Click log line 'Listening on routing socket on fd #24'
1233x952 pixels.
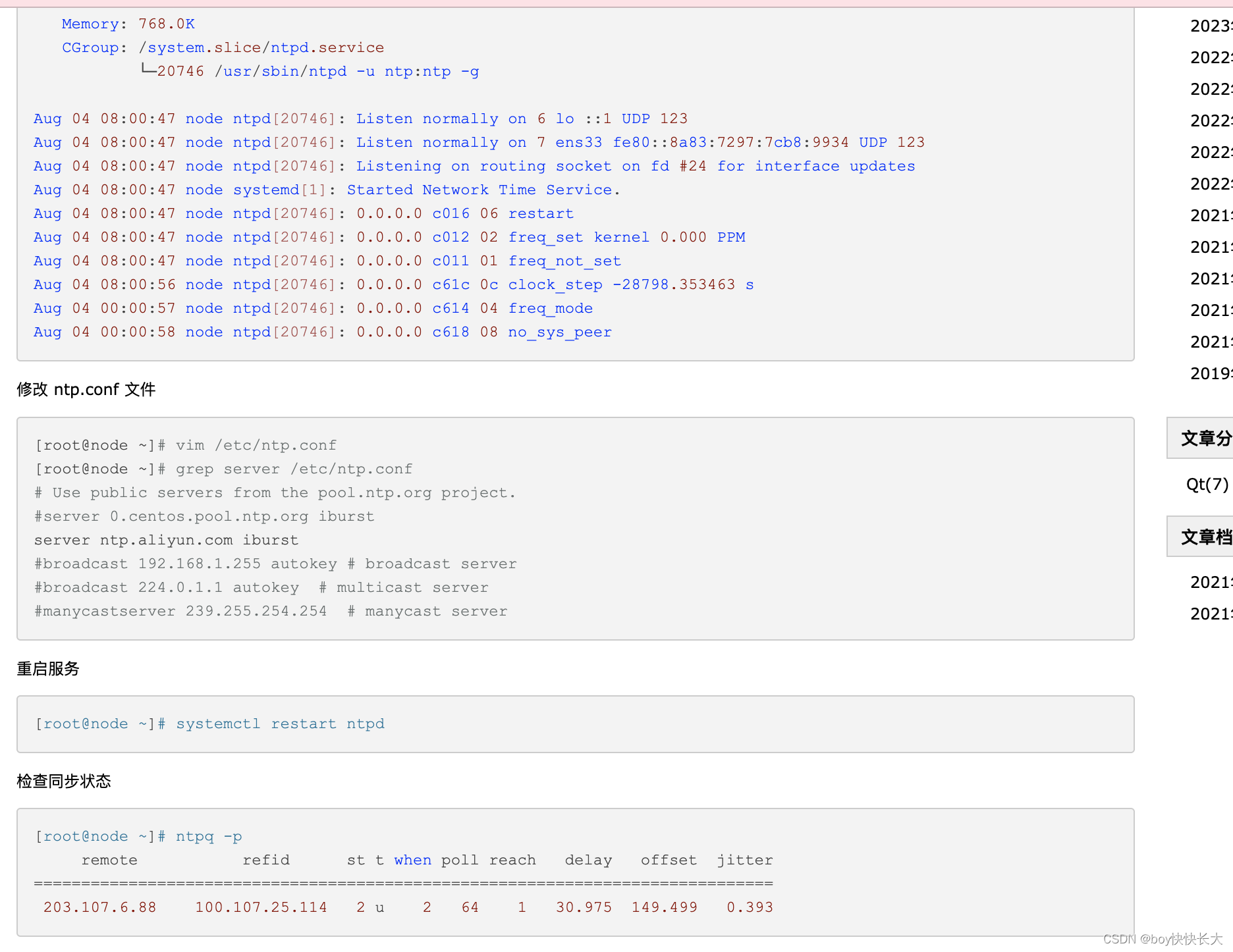474,167
